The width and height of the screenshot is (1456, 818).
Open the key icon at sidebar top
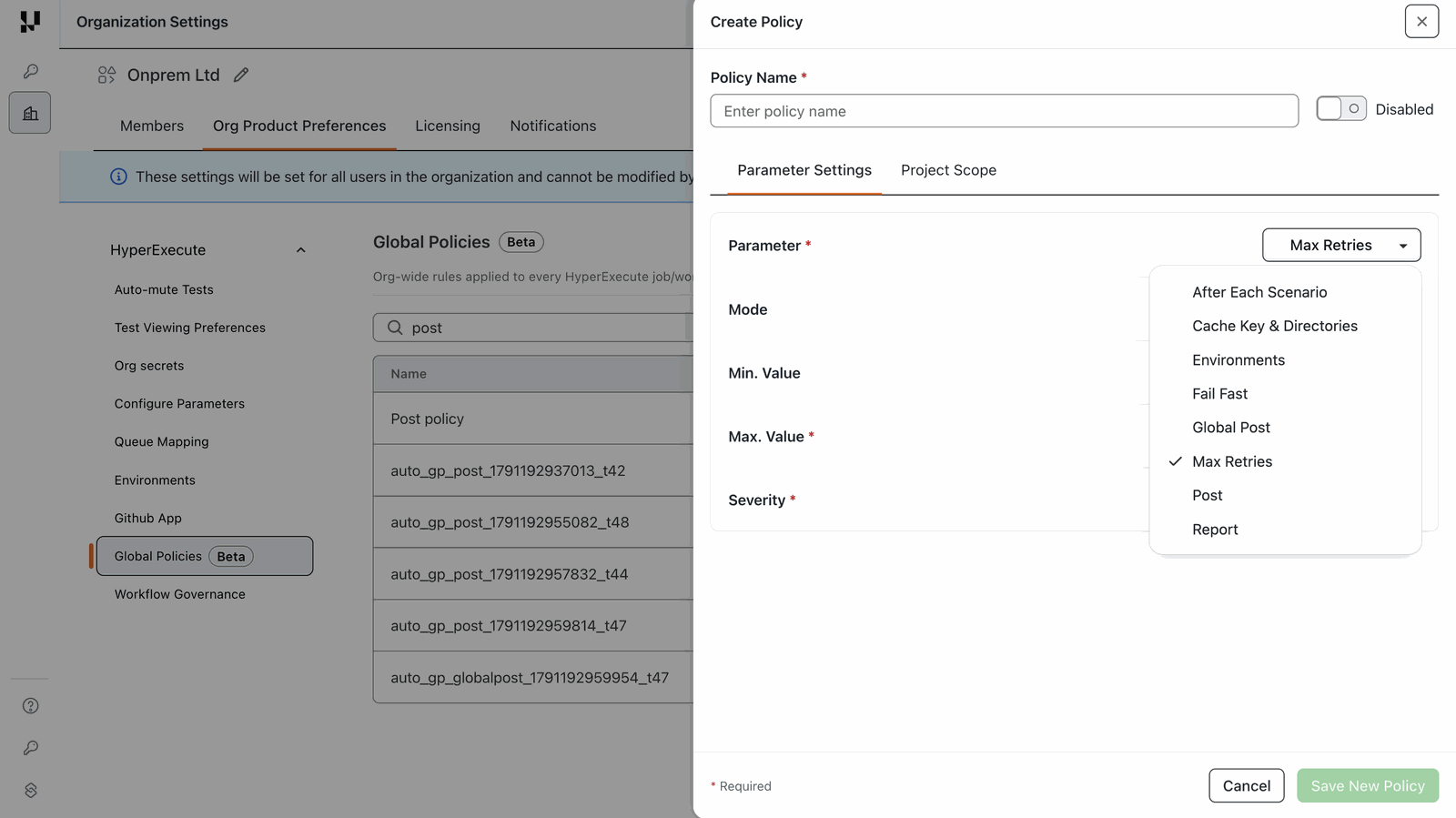pyautogui.click(x=30, y=71)
